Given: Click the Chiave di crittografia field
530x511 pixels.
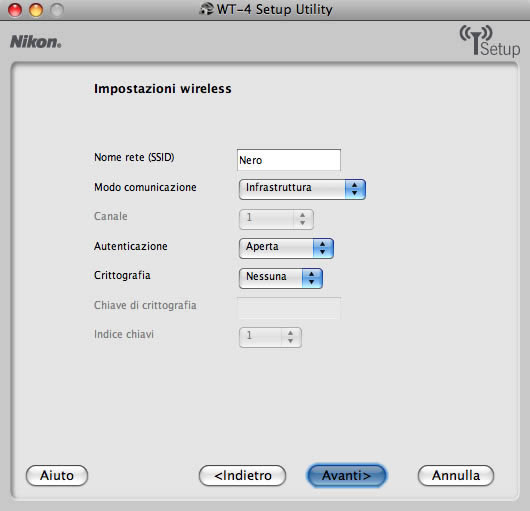Looking at the screenshot, I should (x=289, y=308).
